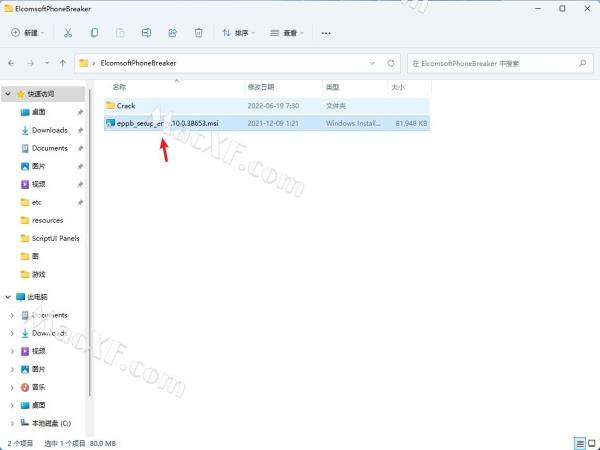Expand Videos (视频) under This PC
Viewport: 600px width, 450px height.
pos(12,351)
